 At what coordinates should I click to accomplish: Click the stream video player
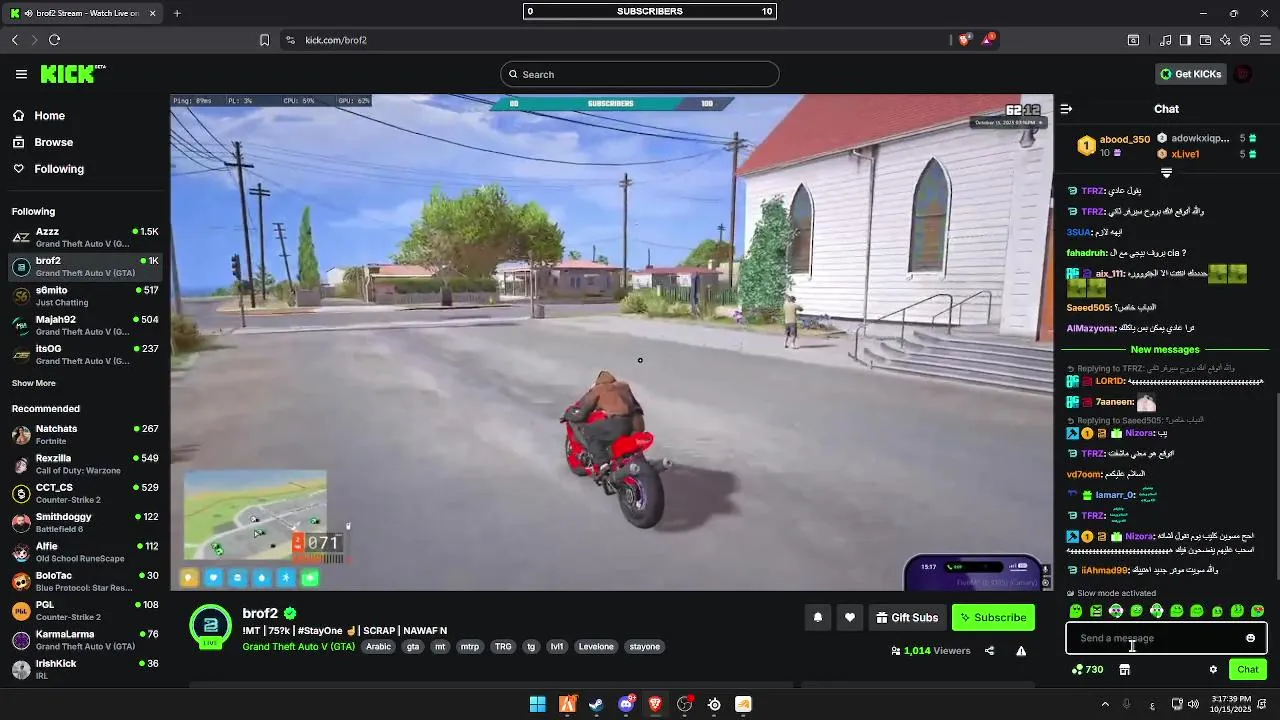coord(611,342)
